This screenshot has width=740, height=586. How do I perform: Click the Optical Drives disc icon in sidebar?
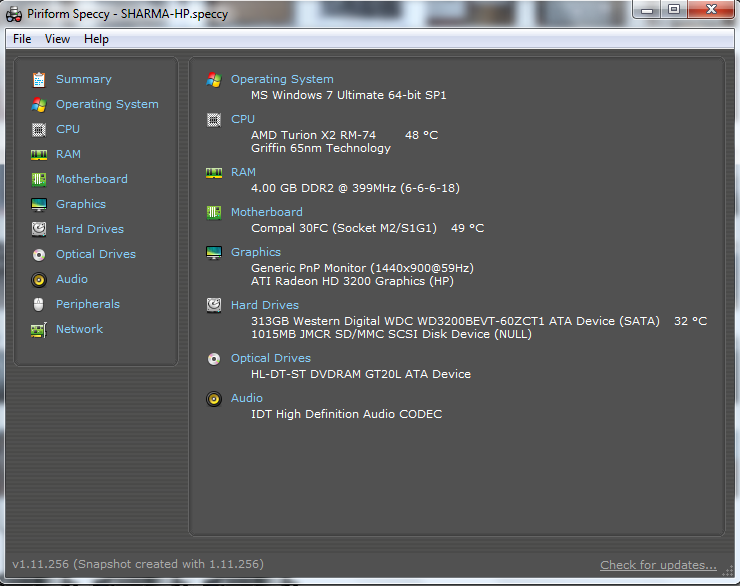[x=39, y=254]
